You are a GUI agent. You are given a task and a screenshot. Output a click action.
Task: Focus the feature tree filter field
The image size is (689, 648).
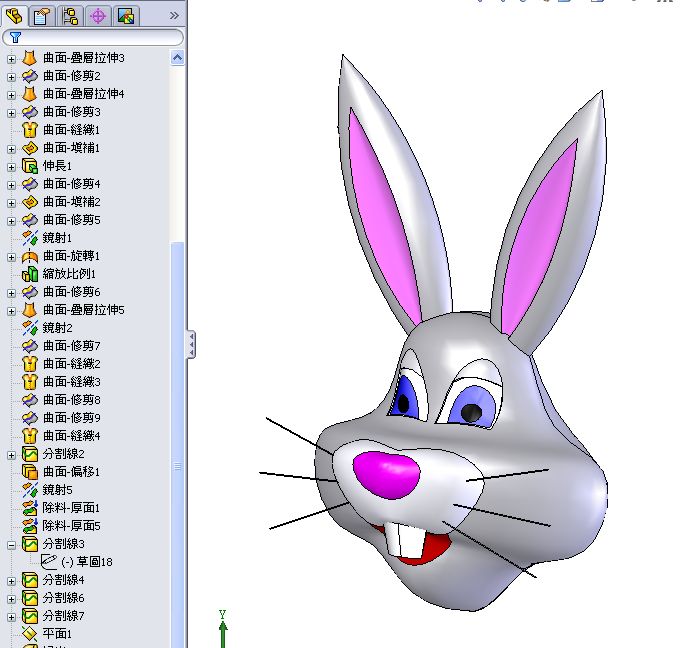click(93, 37)
